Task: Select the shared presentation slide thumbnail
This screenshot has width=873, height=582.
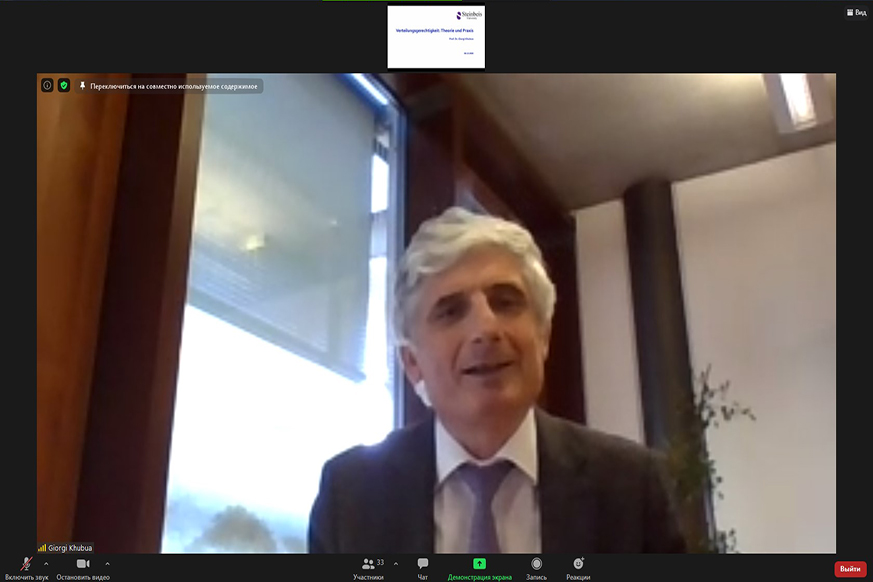Action: tap(436, 37)
